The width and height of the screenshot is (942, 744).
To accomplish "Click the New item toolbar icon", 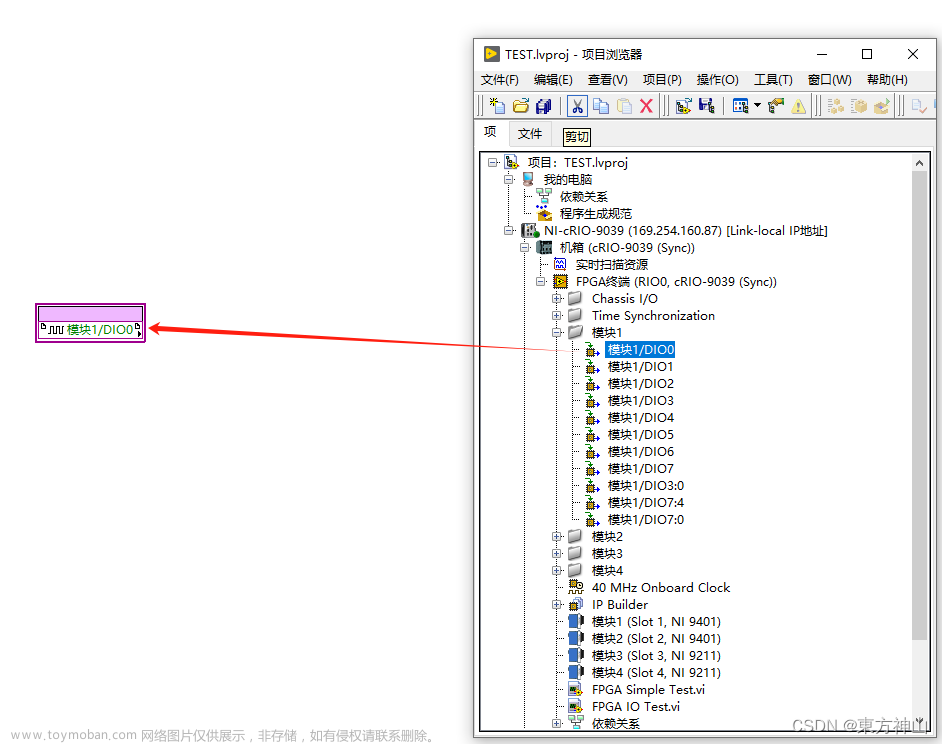I will [497, 106].
